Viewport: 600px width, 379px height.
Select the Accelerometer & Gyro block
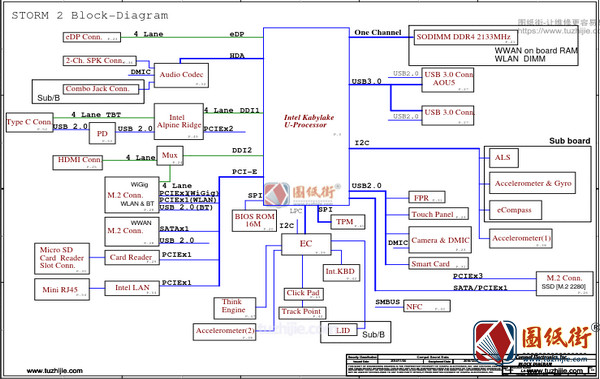(x=532, y=183)
